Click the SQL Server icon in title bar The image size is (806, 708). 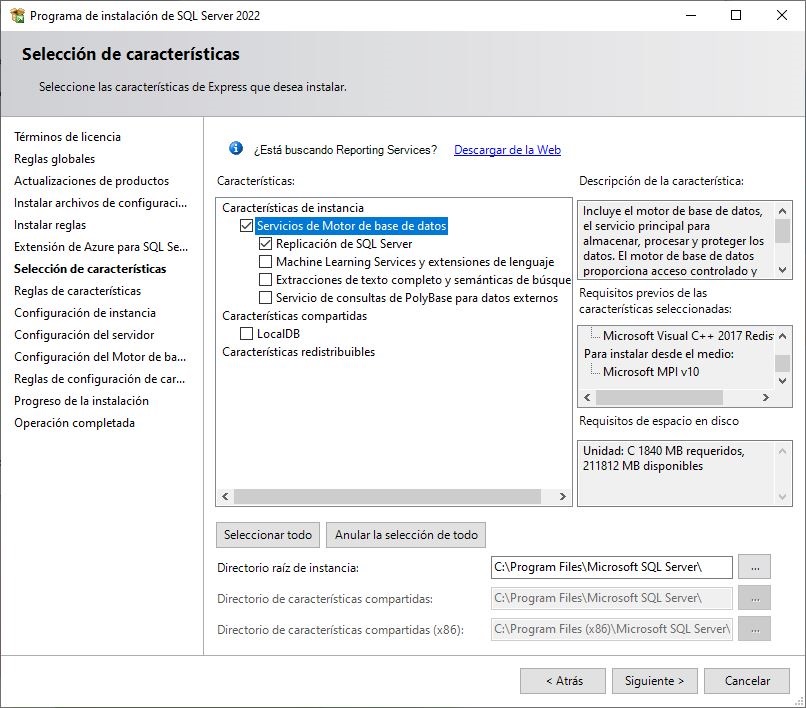pyautogui.click(x=18, y=15)
